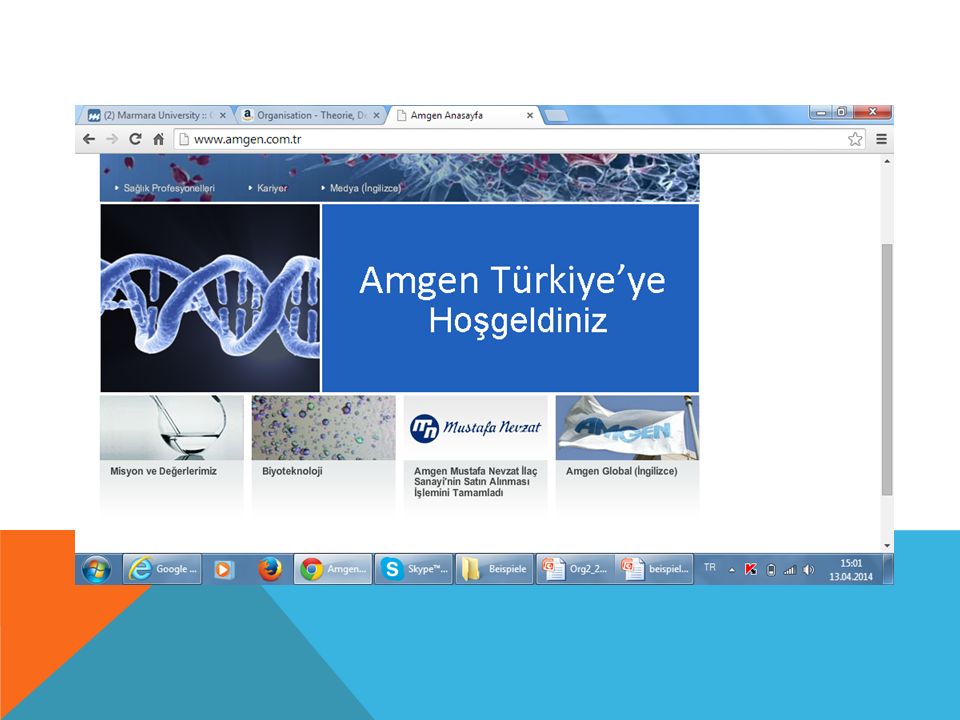Image resolution: width=960 pixels, height=720 pixels.
Task: Open the network signal tray icon
Action: pos(790,569)
